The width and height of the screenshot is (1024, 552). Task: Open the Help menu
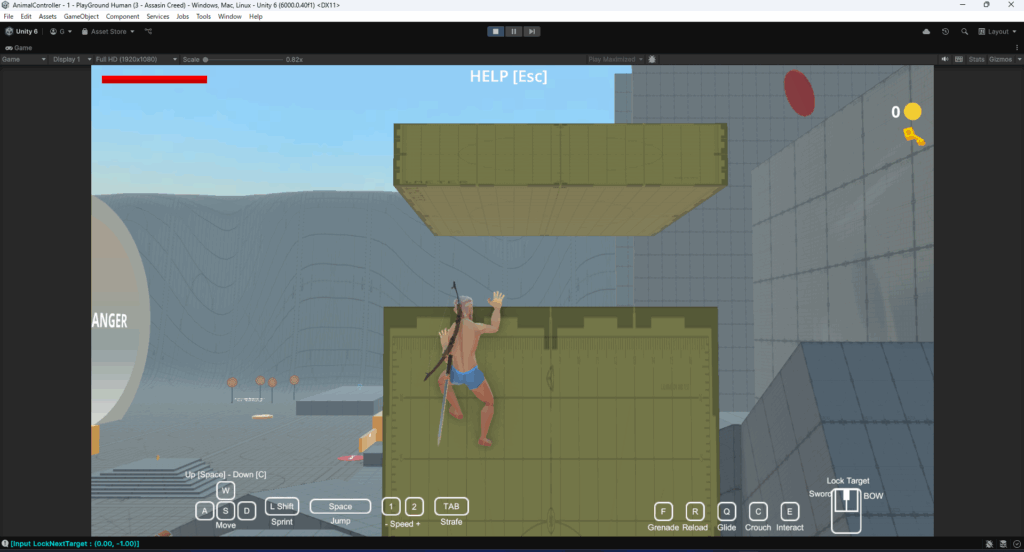[255, 16]
